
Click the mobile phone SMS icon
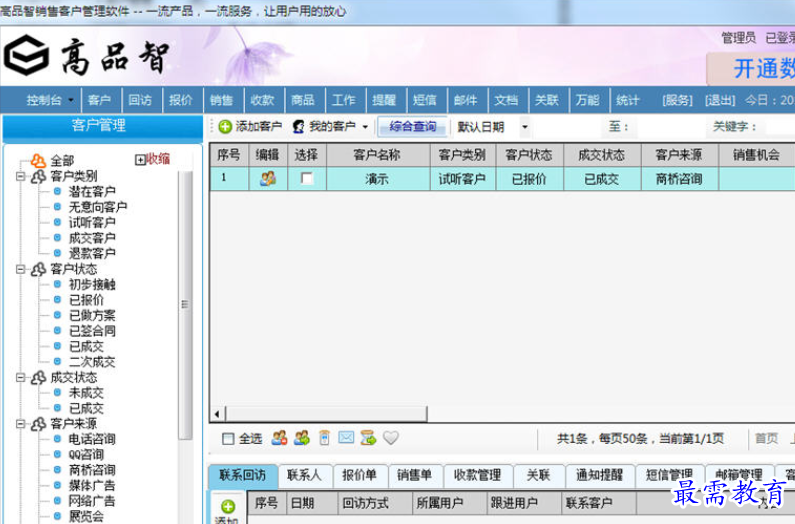click(x=324, y=438)
